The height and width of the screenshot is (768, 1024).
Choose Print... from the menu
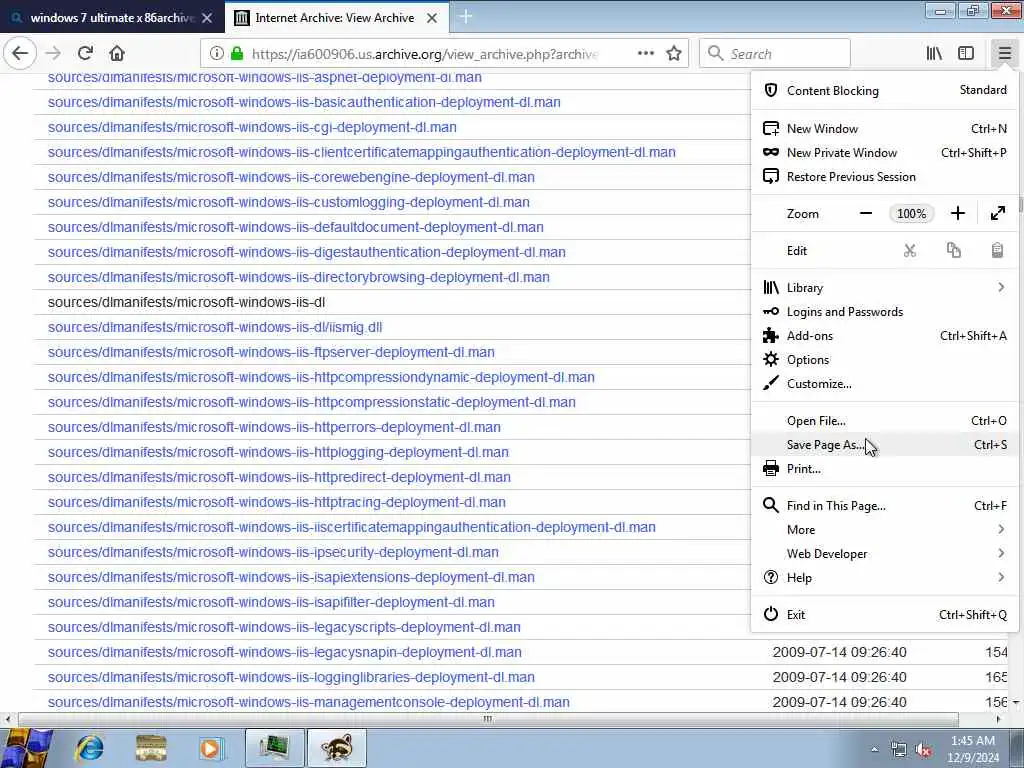click(884, 469)
